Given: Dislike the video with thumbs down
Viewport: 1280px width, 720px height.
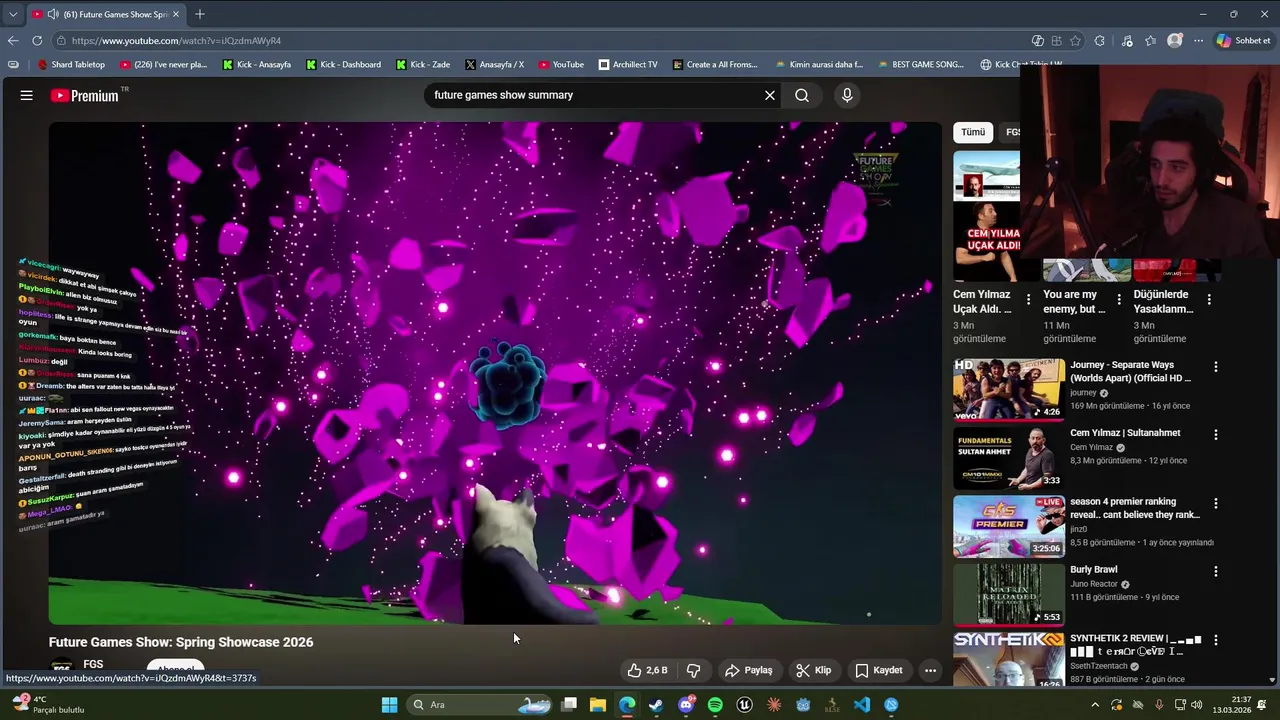Looking at the screenshot, I should [x=693, y=670].
